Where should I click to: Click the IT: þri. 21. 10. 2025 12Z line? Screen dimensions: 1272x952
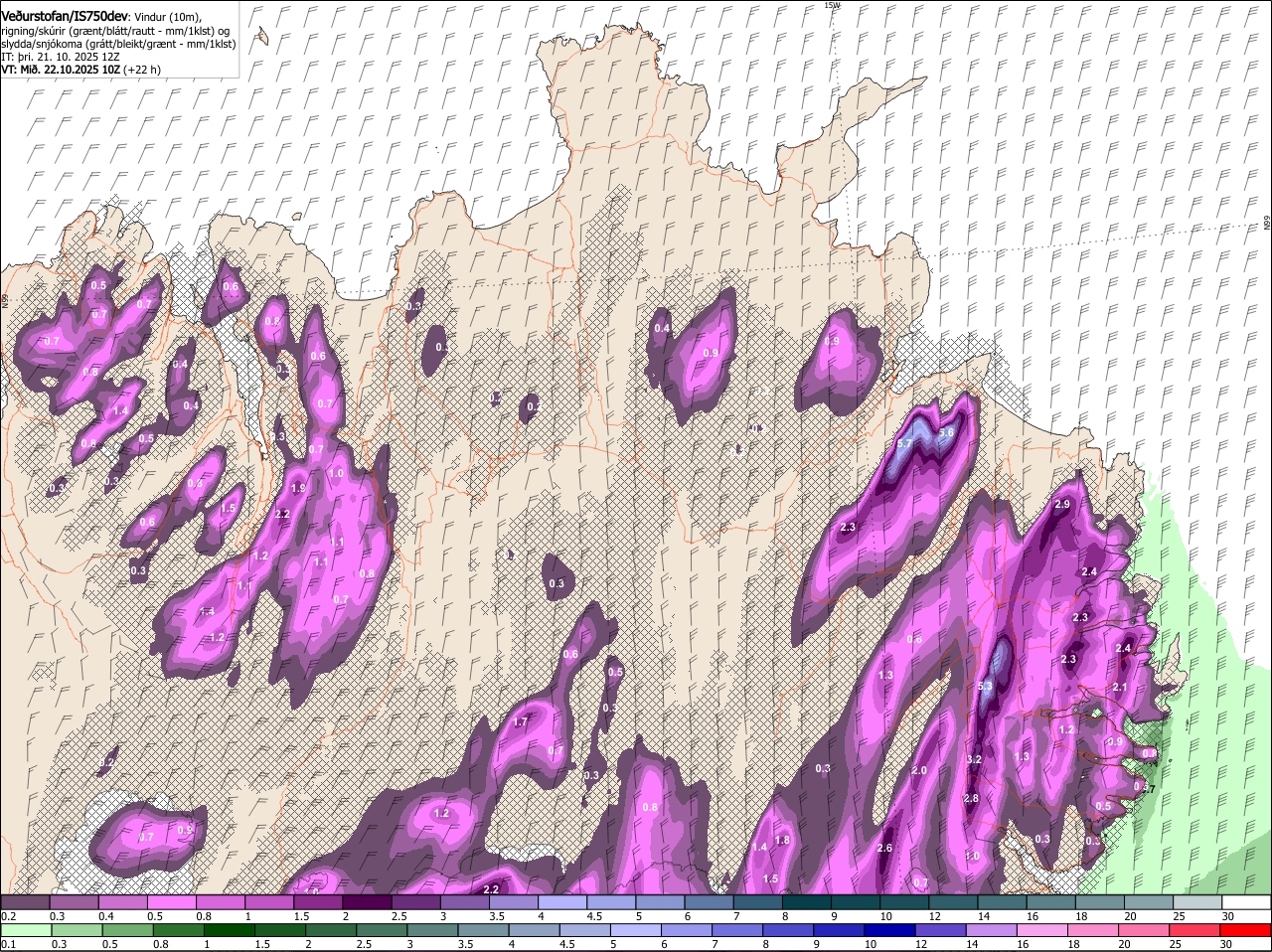[61, 58]
